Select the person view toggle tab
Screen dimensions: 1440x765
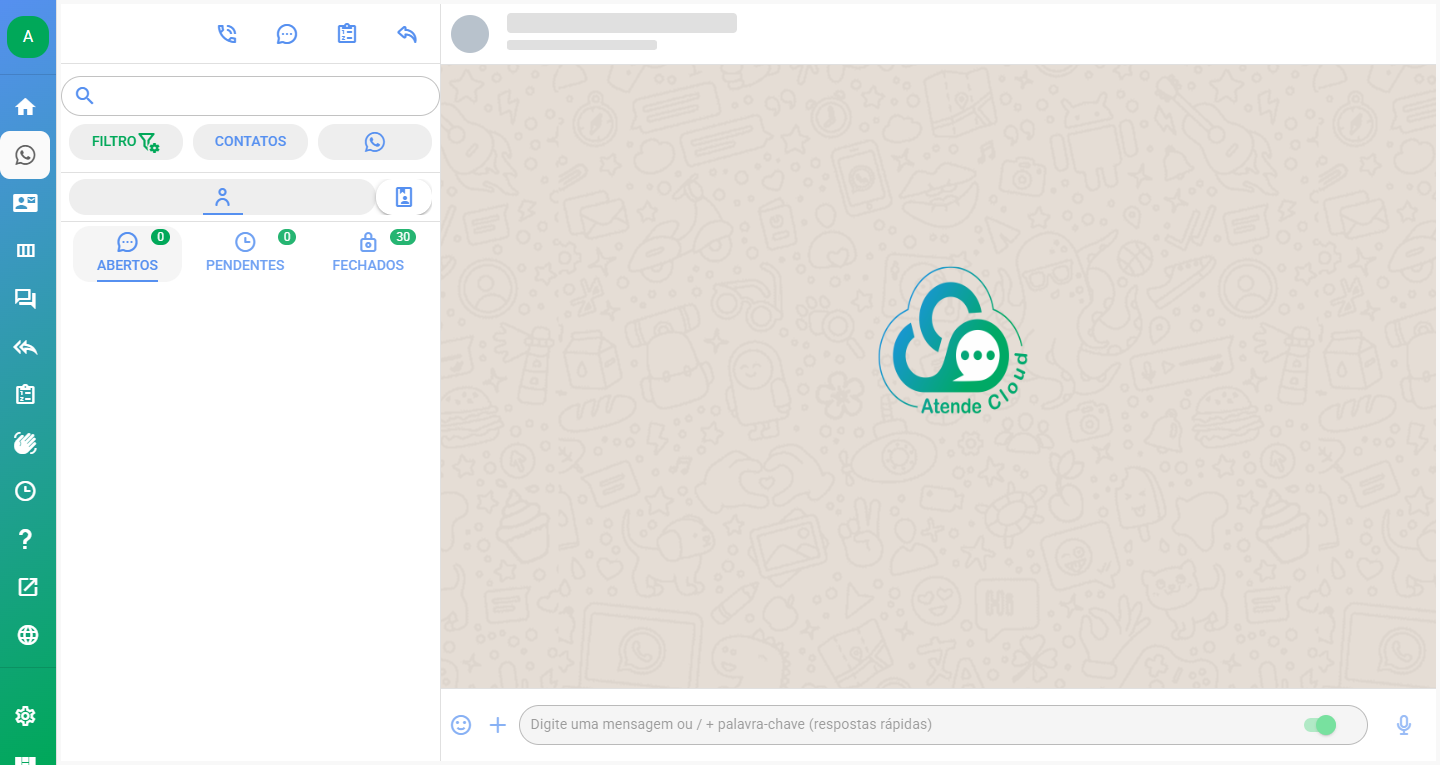point(222,197)
